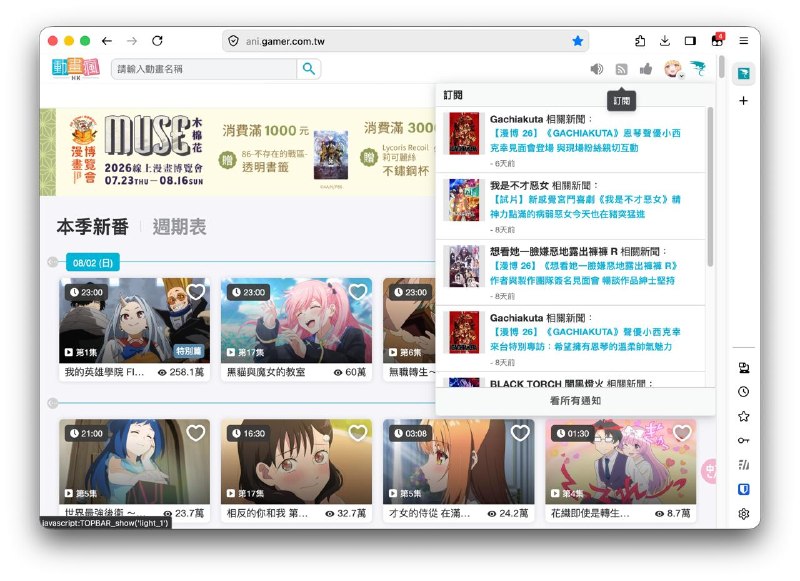Click the shield icon in address bar

tap(233, 41)
